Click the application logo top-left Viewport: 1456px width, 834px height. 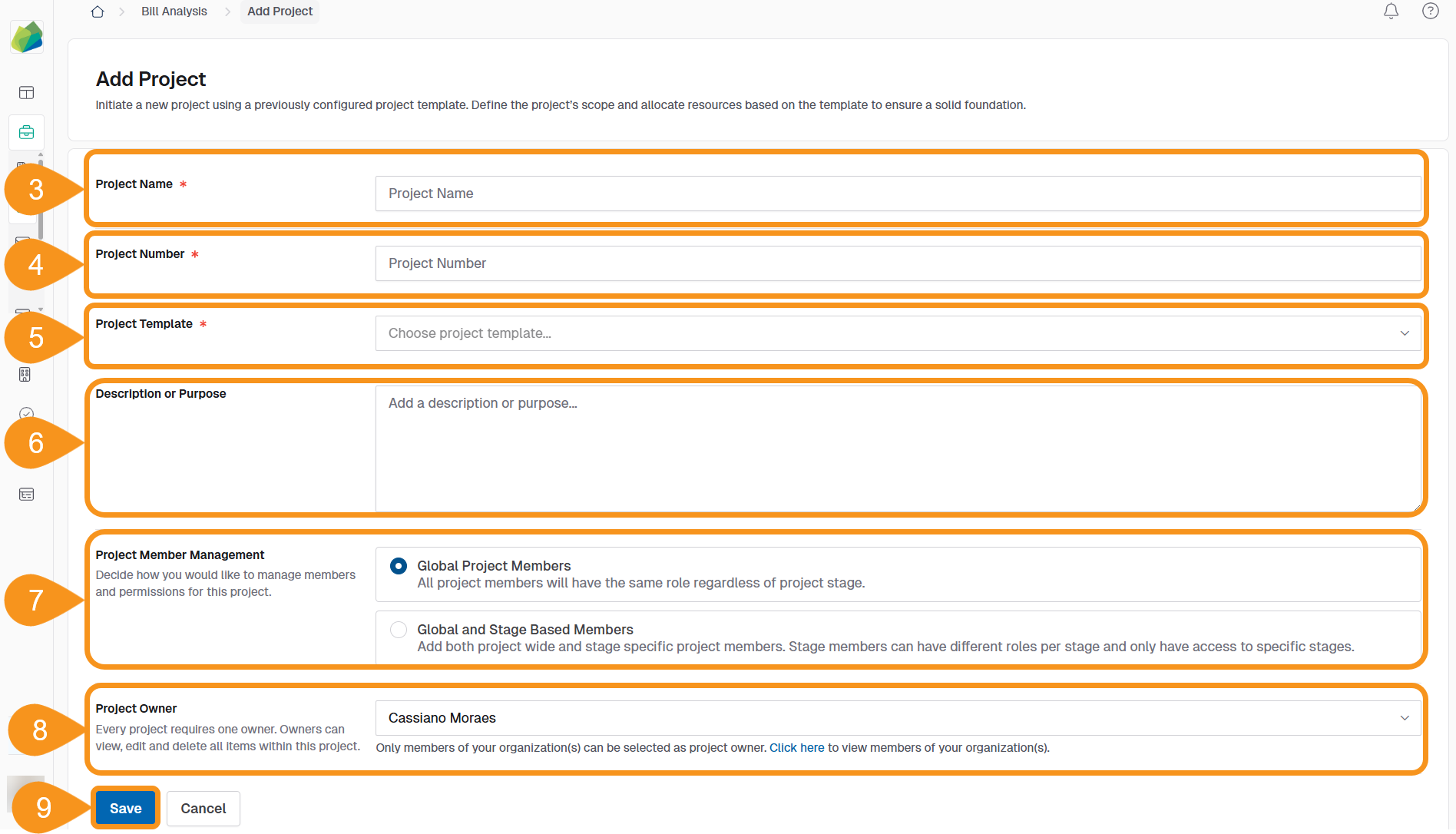(27, 36)
